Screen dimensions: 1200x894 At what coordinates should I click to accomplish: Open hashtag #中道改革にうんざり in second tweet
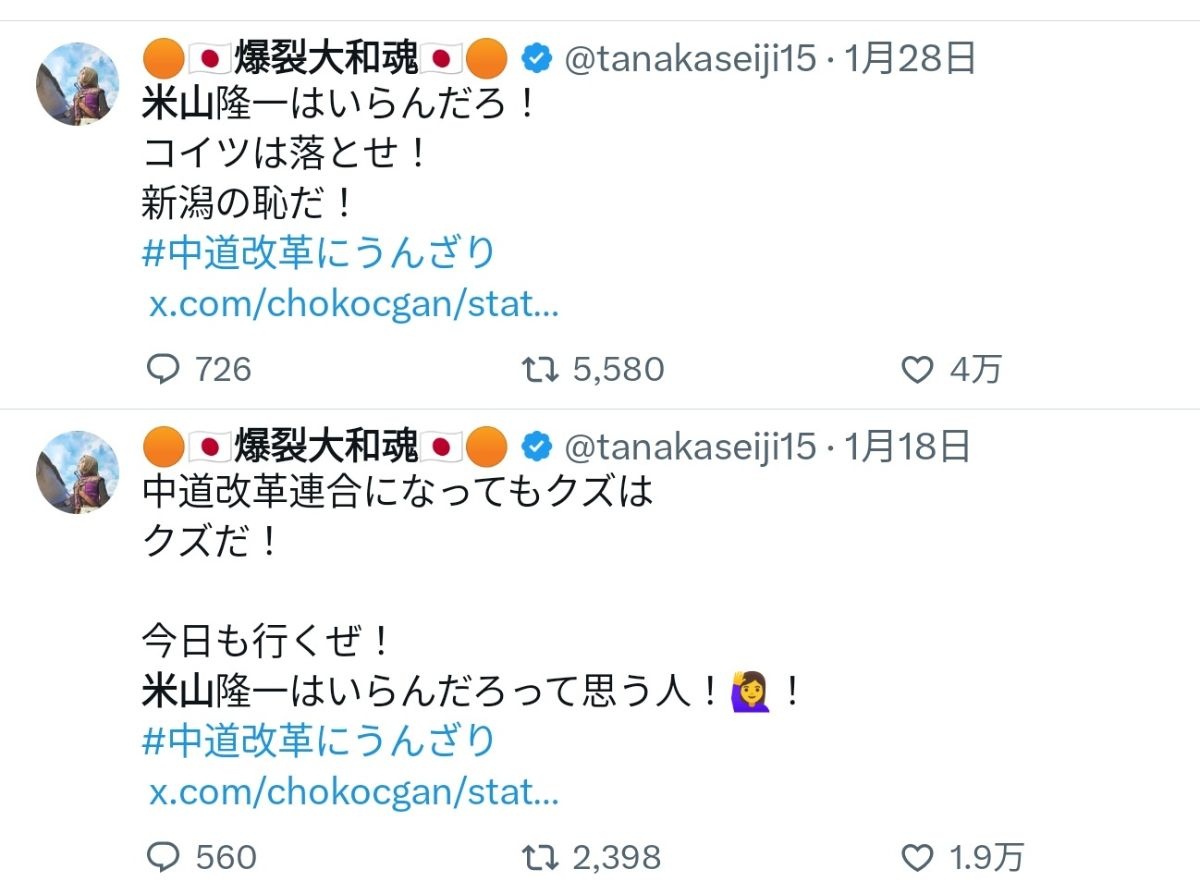[319, 741]
